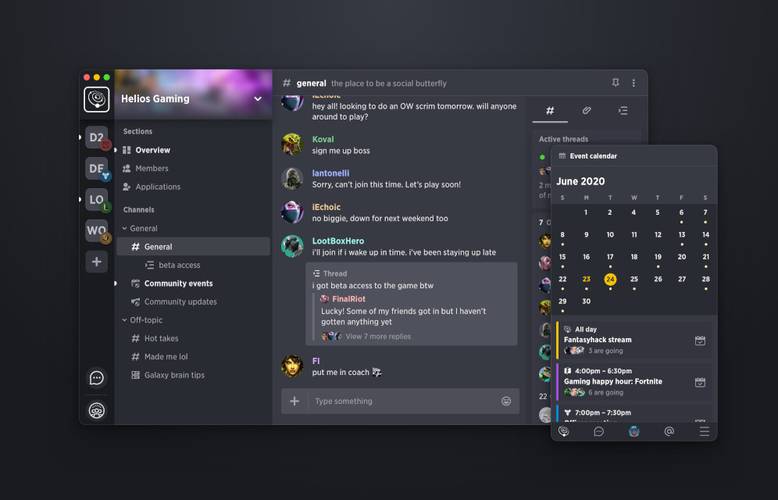This screenshot has width=778, height=500.
Task: Select the General channel
Action: coord(194,247)
